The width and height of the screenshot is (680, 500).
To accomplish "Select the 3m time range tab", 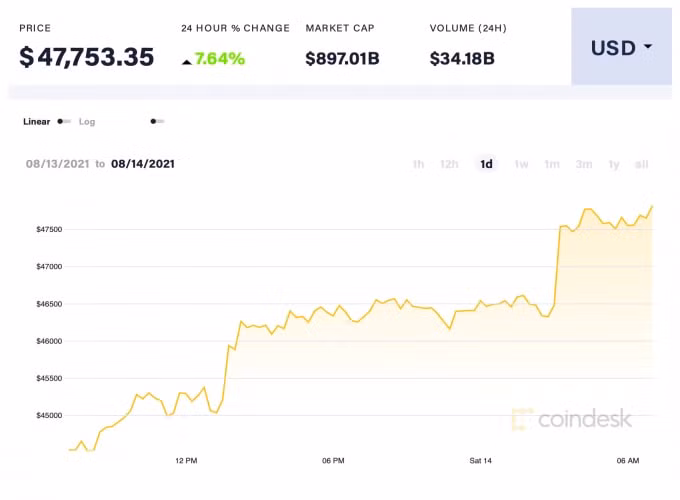I will coord(584,164).
